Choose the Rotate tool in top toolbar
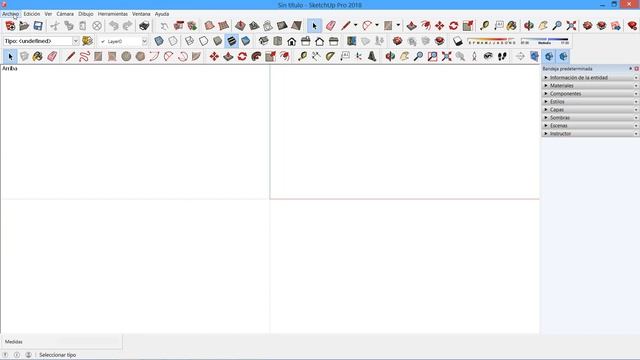This screenshot has width=640, height=360. tap(453, 26)
